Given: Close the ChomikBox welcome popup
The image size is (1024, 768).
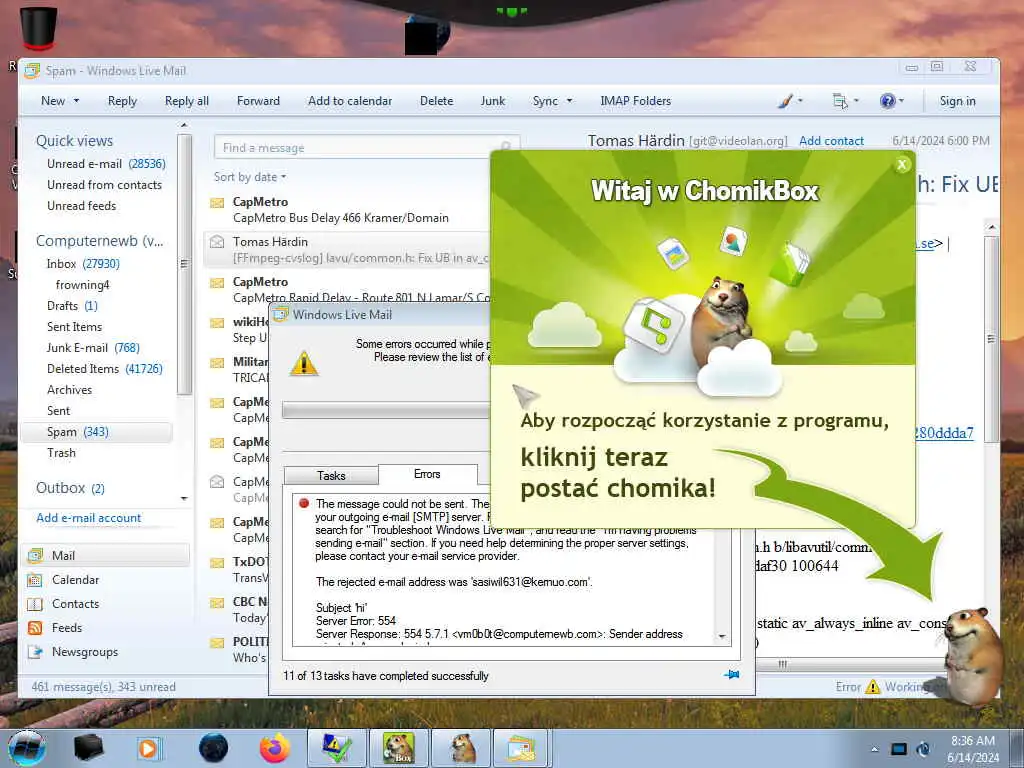Looking at the screenshot, I should point(902,165).
